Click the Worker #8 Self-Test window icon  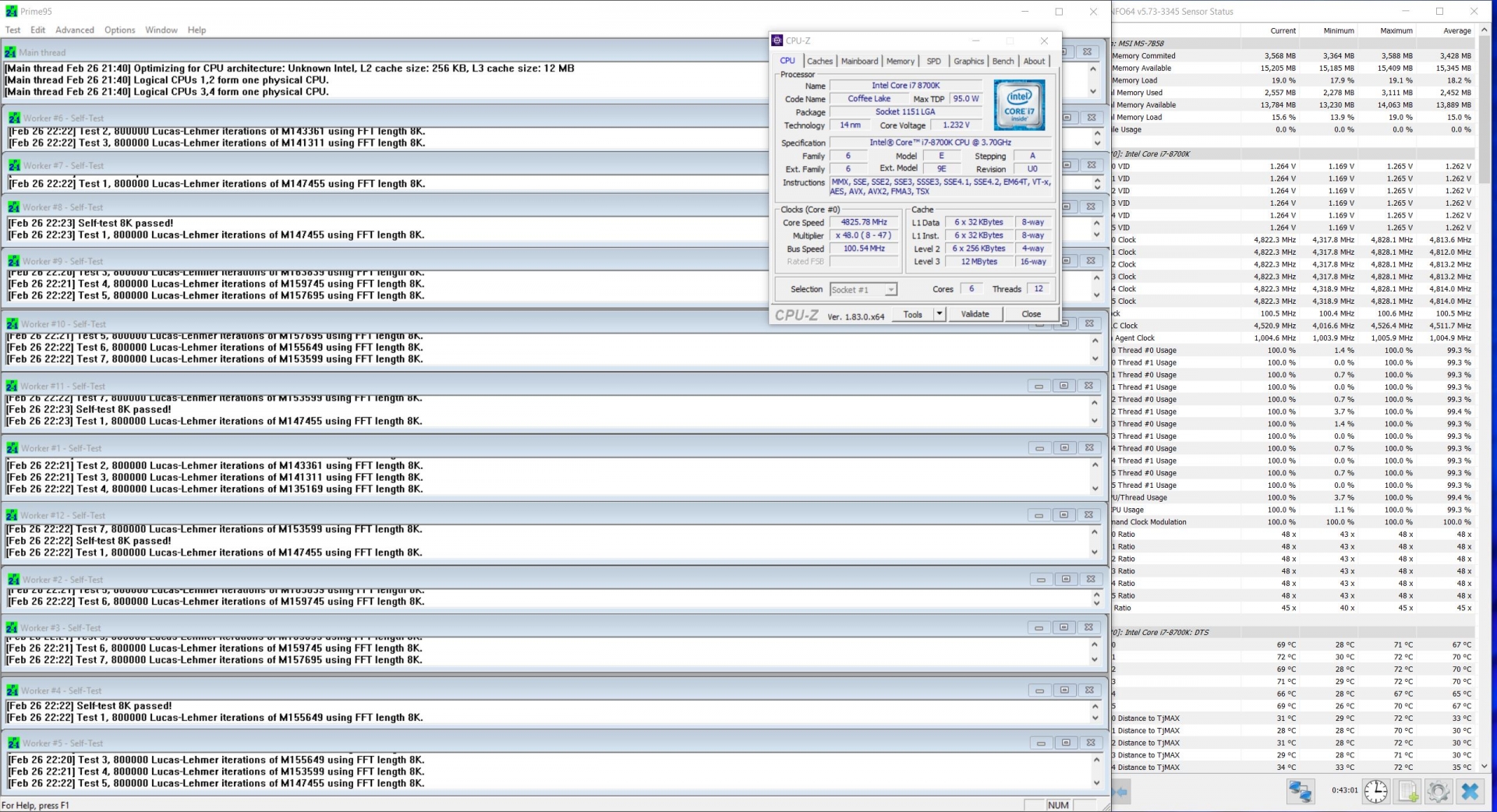pos(14,207)
